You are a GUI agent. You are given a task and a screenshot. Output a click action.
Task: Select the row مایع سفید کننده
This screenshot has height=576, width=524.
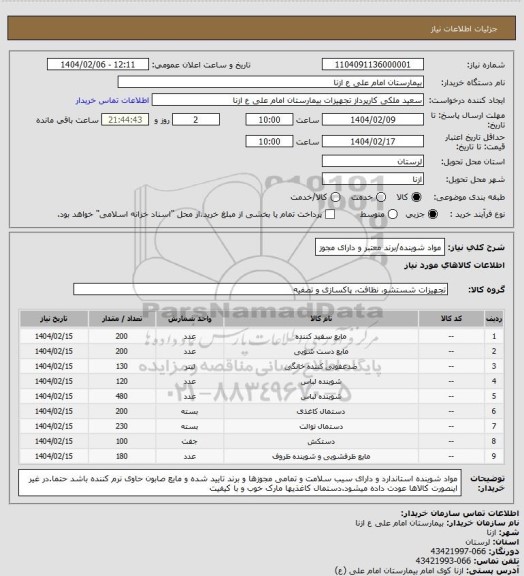click(x=262, y=336)
